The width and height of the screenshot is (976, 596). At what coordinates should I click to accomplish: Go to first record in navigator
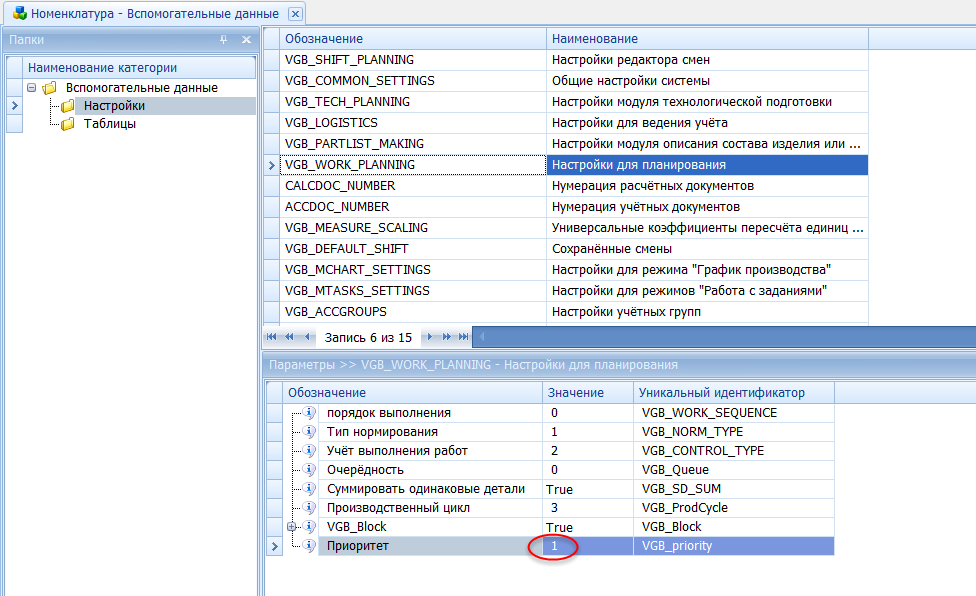pos(272,337)
